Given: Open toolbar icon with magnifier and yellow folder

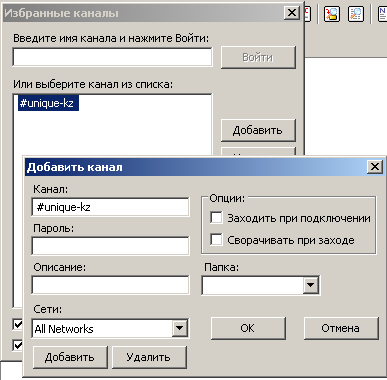Looking at the screenshot, I should tap(332, 14).
